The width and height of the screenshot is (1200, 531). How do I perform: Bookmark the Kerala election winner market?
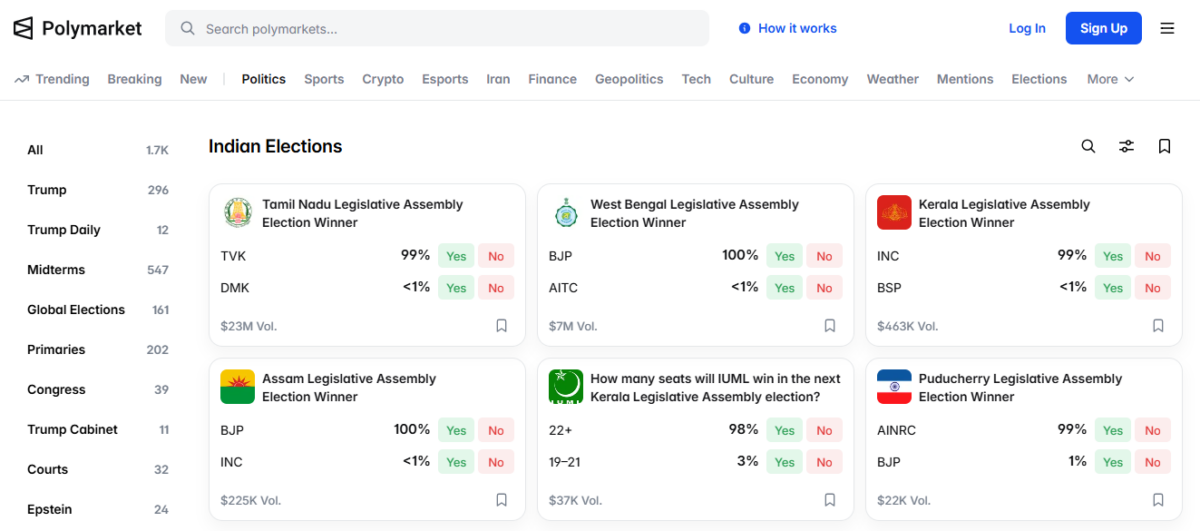[1158, 326]
